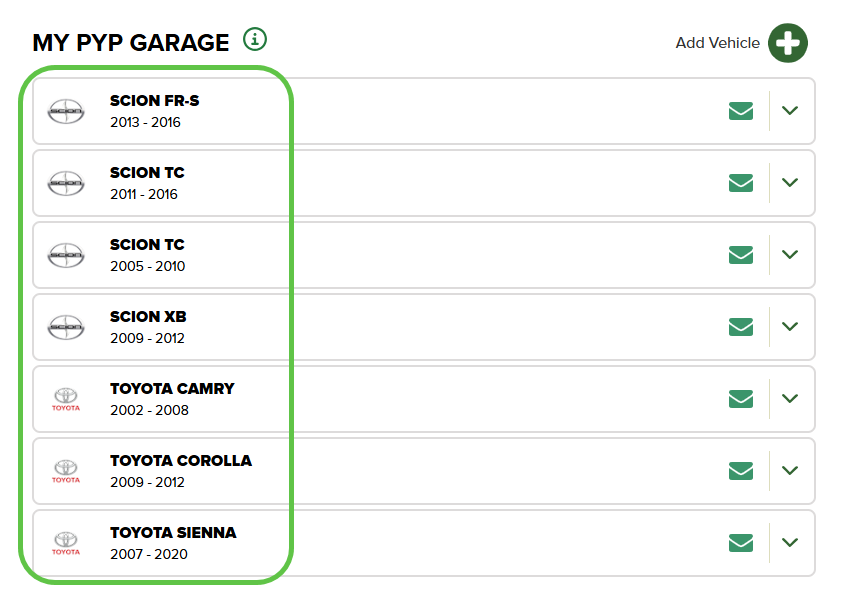Expand details for the Scion FR-S vehicle
The height and width of the screenshot is (593, 843).
pyautogui.click(x=789, y=110)
